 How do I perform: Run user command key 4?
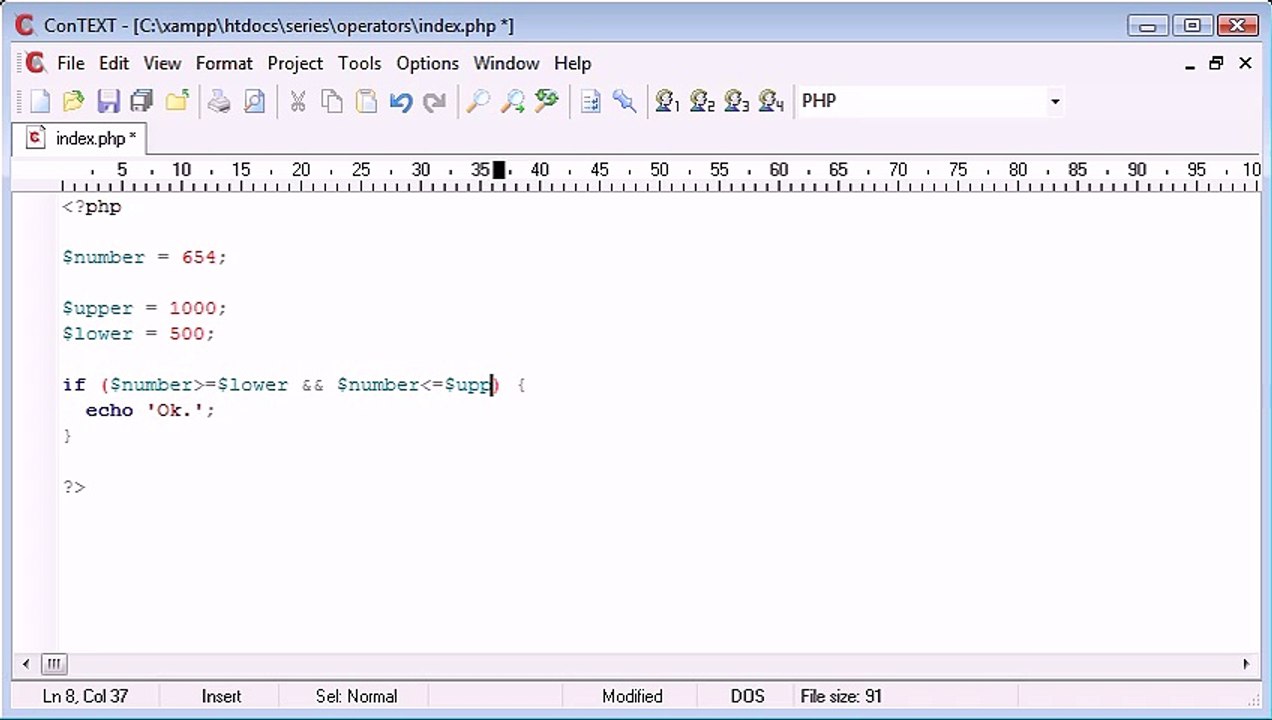click(771, 101)
